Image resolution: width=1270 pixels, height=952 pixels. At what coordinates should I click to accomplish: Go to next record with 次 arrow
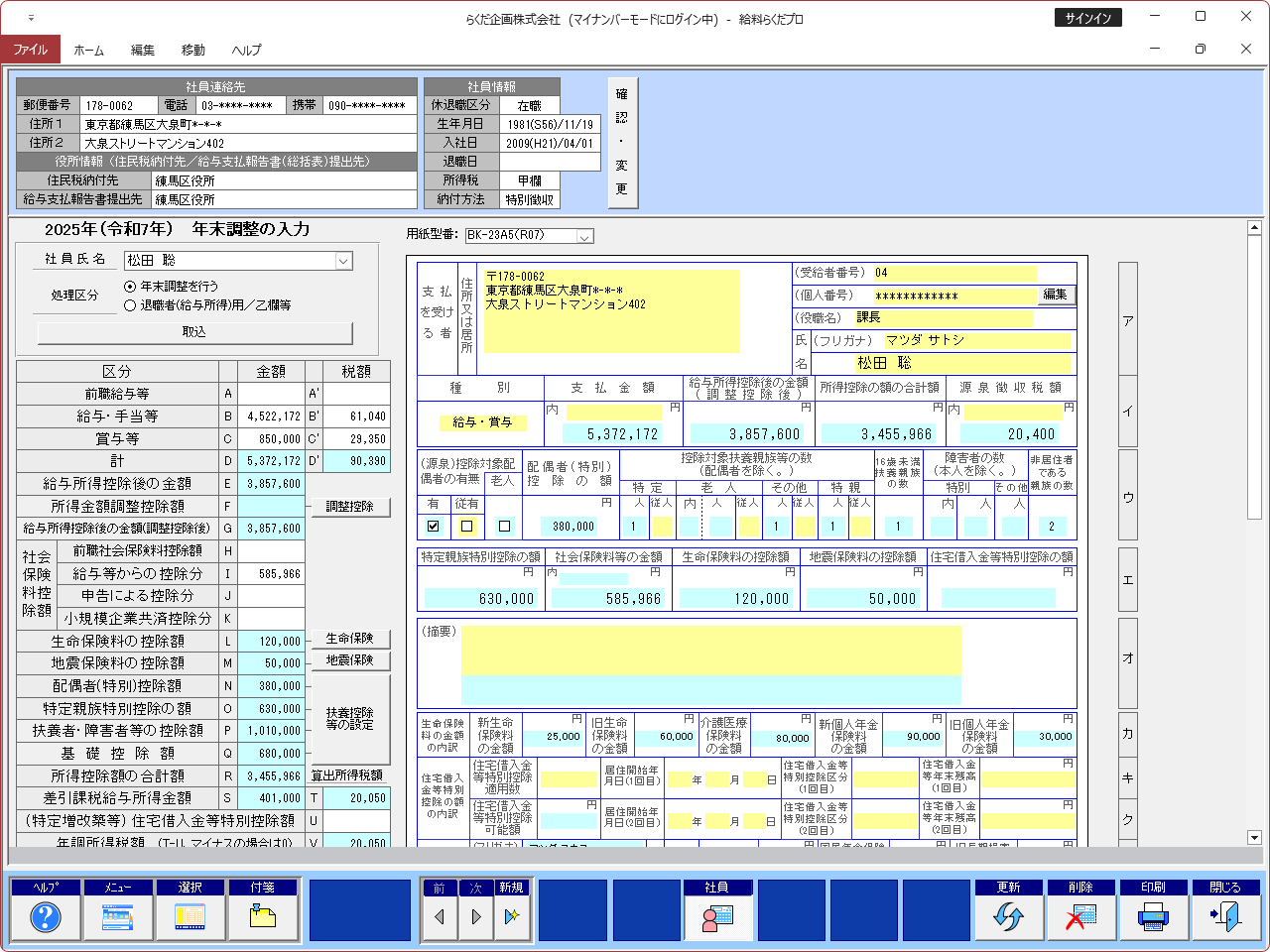(x=475, y=917)
